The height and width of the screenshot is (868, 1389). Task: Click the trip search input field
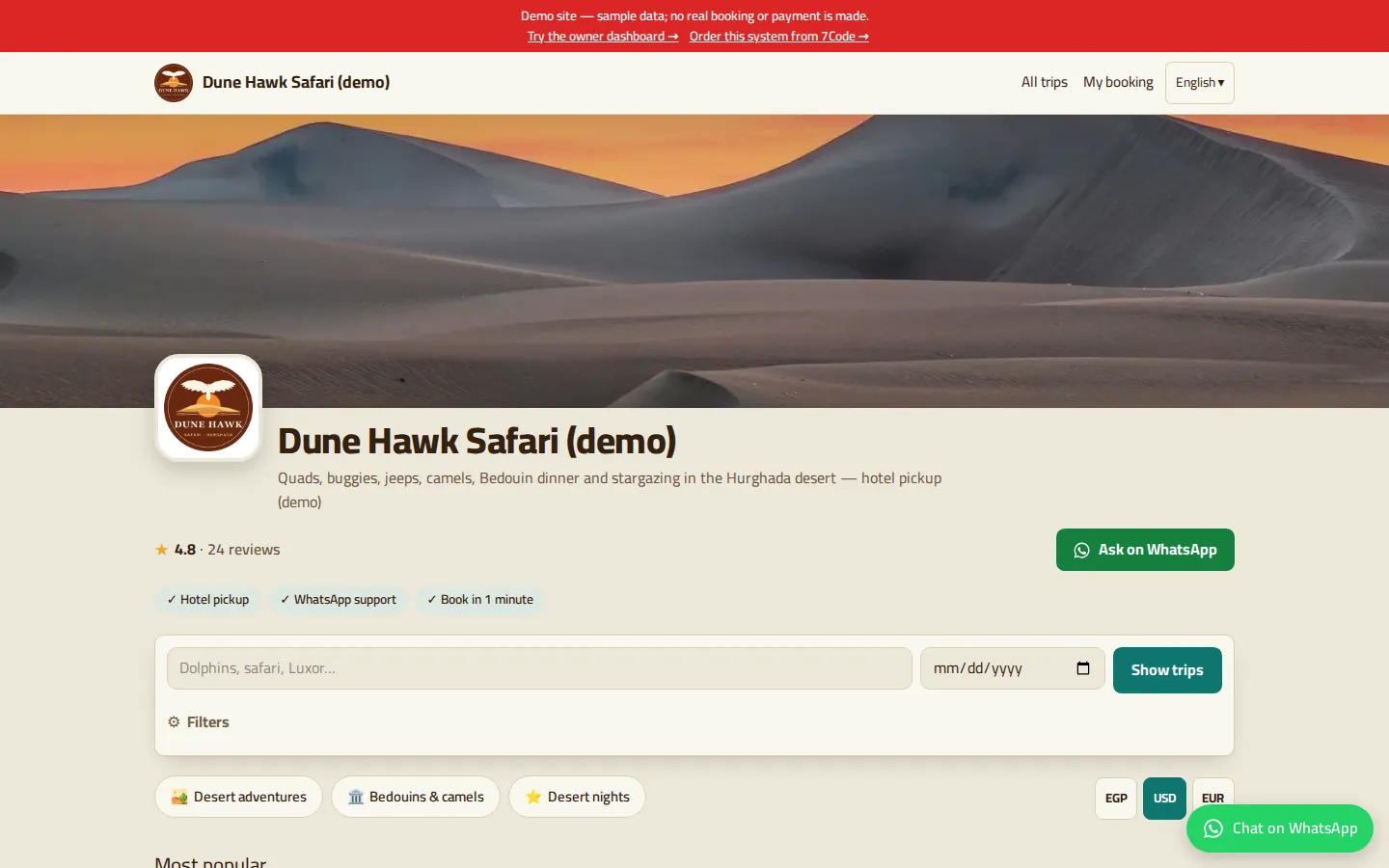point(539,668)
